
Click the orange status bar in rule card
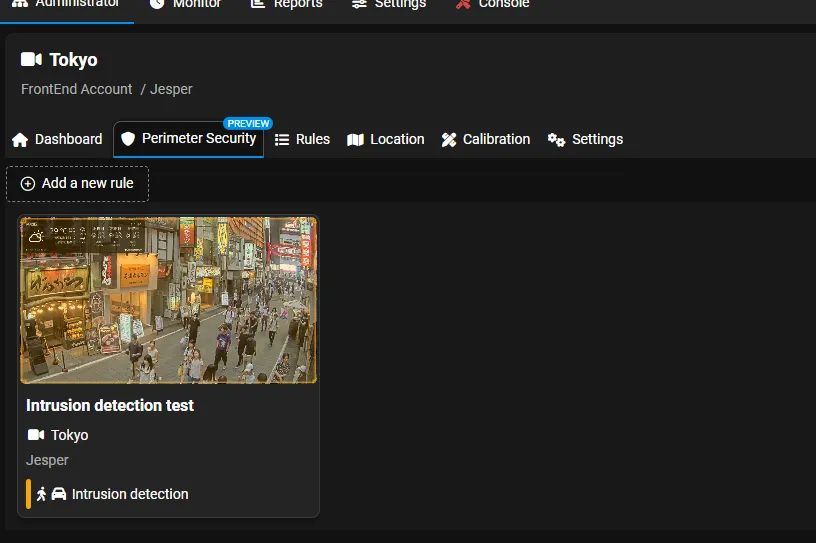pos(28,494)
